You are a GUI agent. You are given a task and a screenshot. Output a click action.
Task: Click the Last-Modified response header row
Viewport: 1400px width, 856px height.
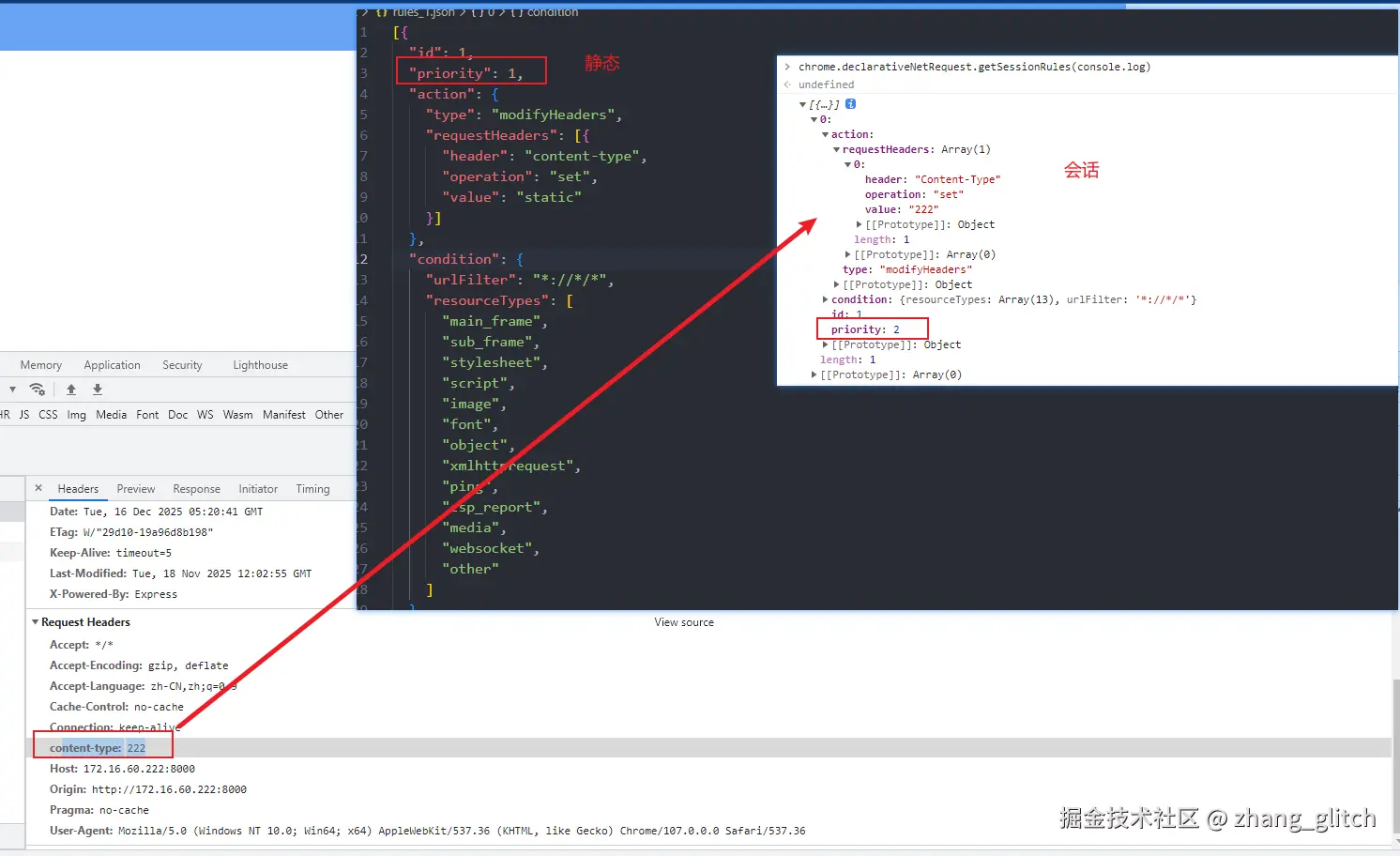180,573
